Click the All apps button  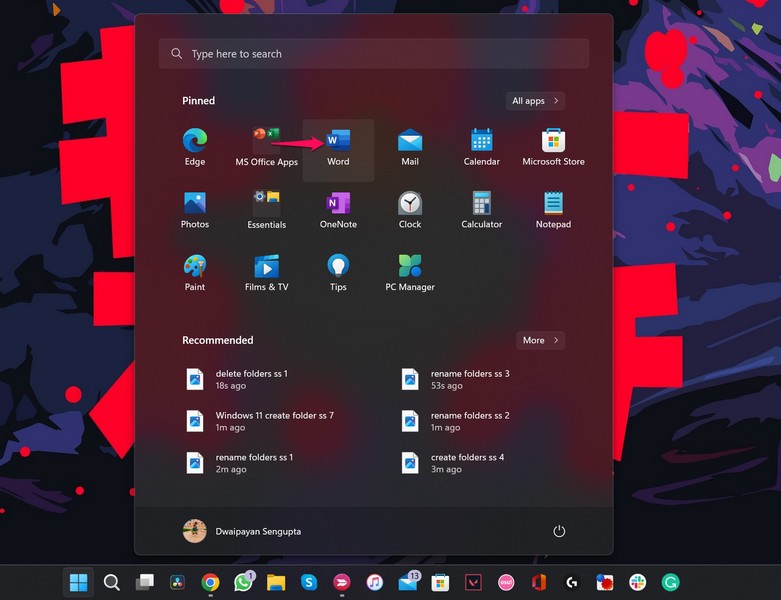(535, 101)
